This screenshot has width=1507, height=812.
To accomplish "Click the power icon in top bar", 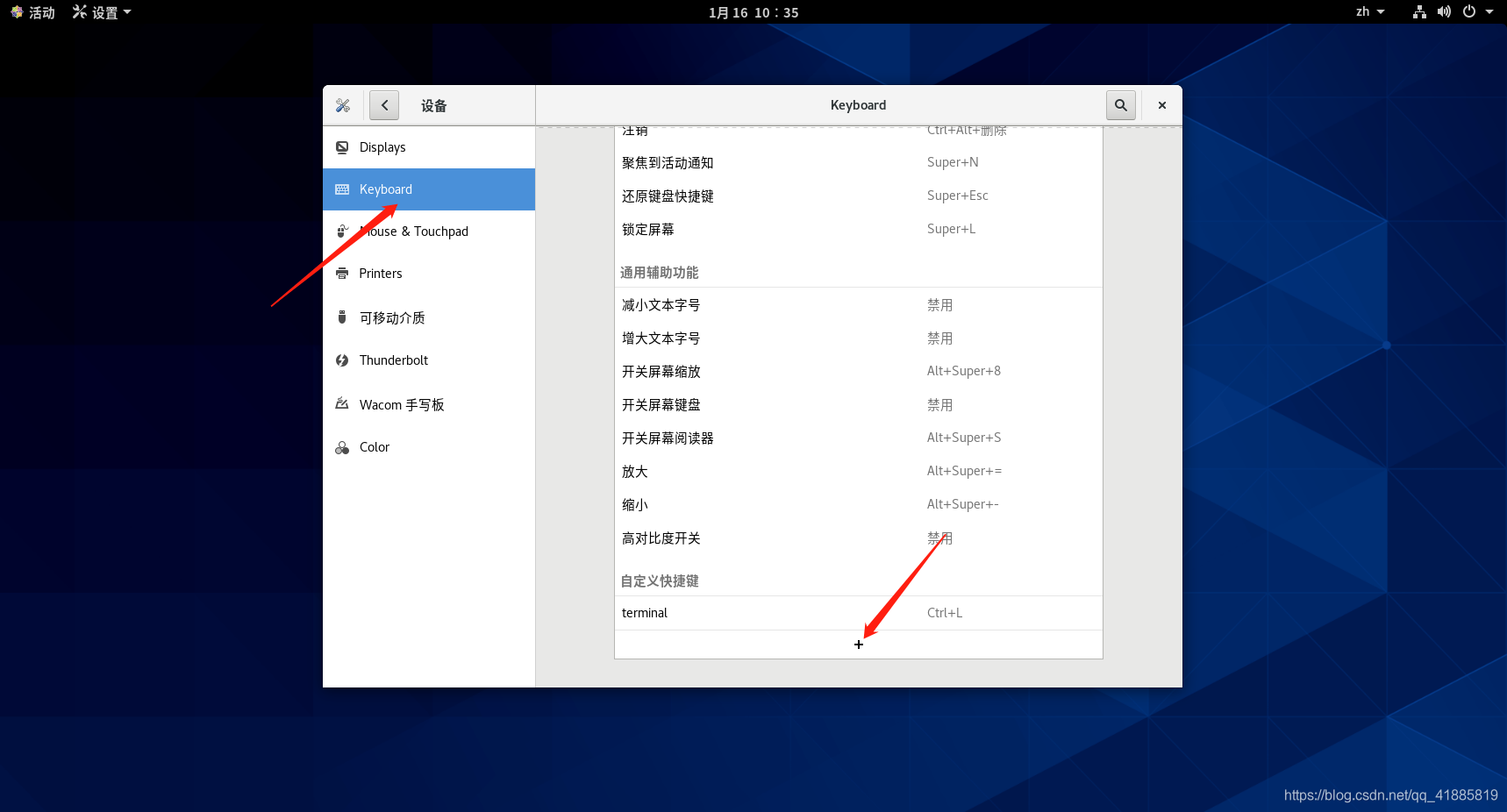I will click(1469, 11).
